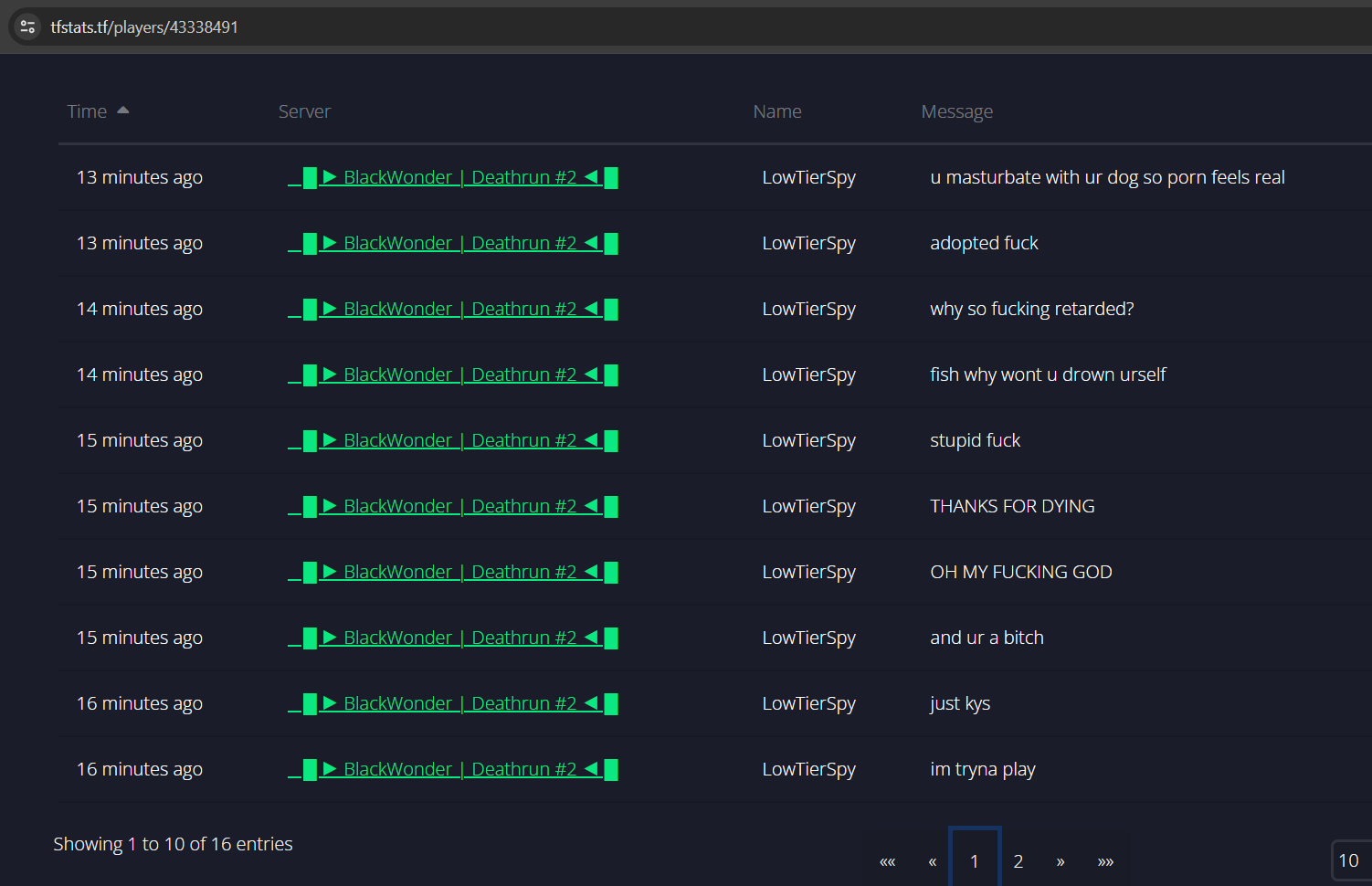Open server link in 'fish why wont u drown' row
Screen dimensions: 1372x886
pos(453,374)
